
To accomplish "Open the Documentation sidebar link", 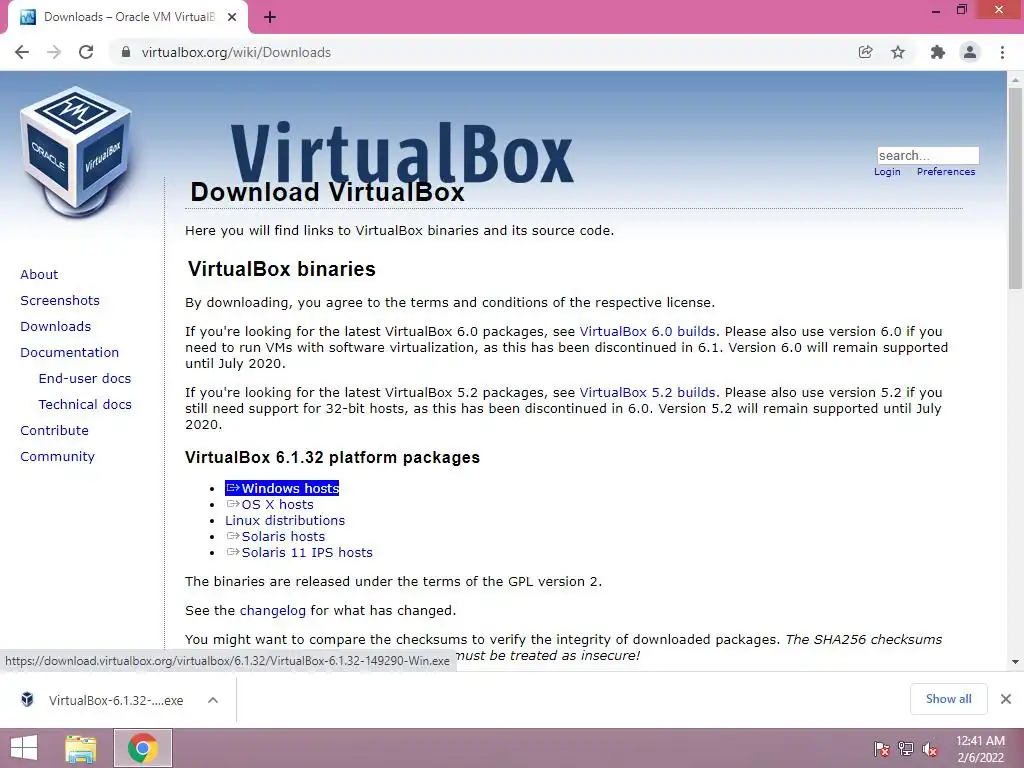I will click(x=69, y=353).
